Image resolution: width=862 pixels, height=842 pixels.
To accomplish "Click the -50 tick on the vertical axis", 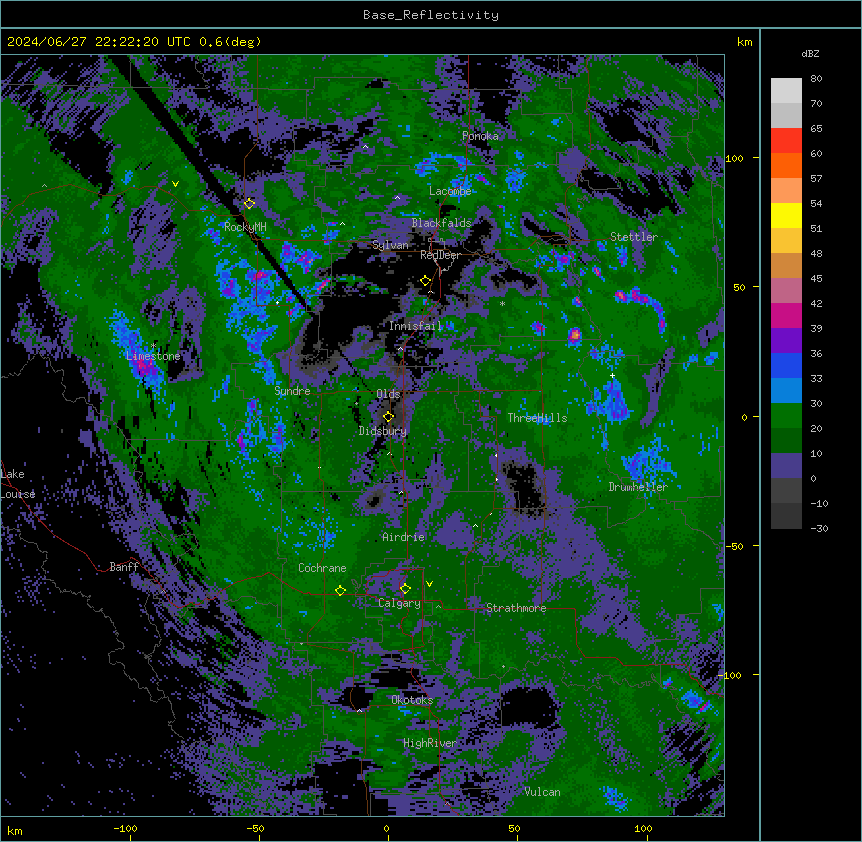I will [734, 546].
